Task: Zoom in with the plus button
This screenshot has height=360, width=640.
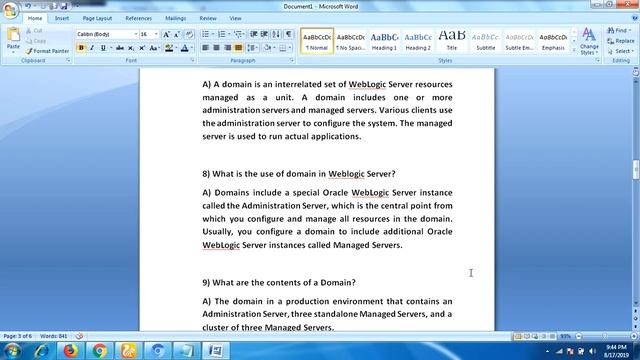Action: click(x=633, y=336)
